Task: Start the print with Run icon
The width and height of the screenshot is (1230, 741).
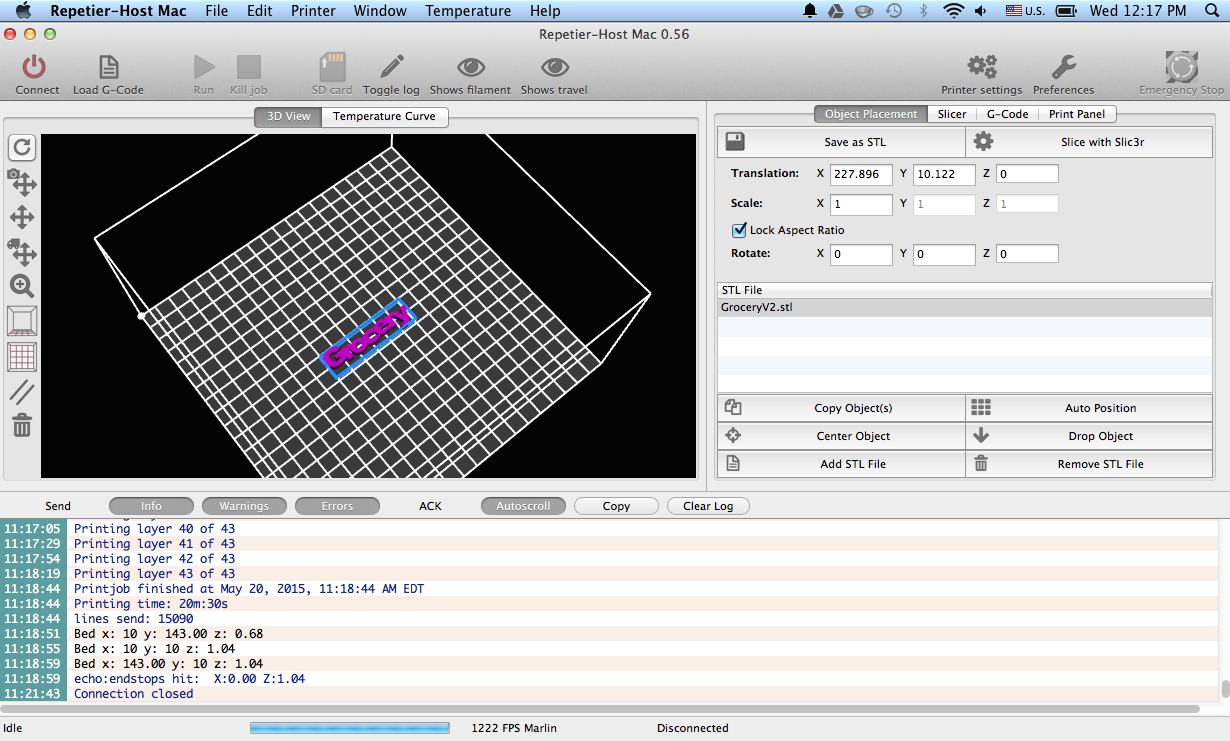Action: click(x=204, y=67)
